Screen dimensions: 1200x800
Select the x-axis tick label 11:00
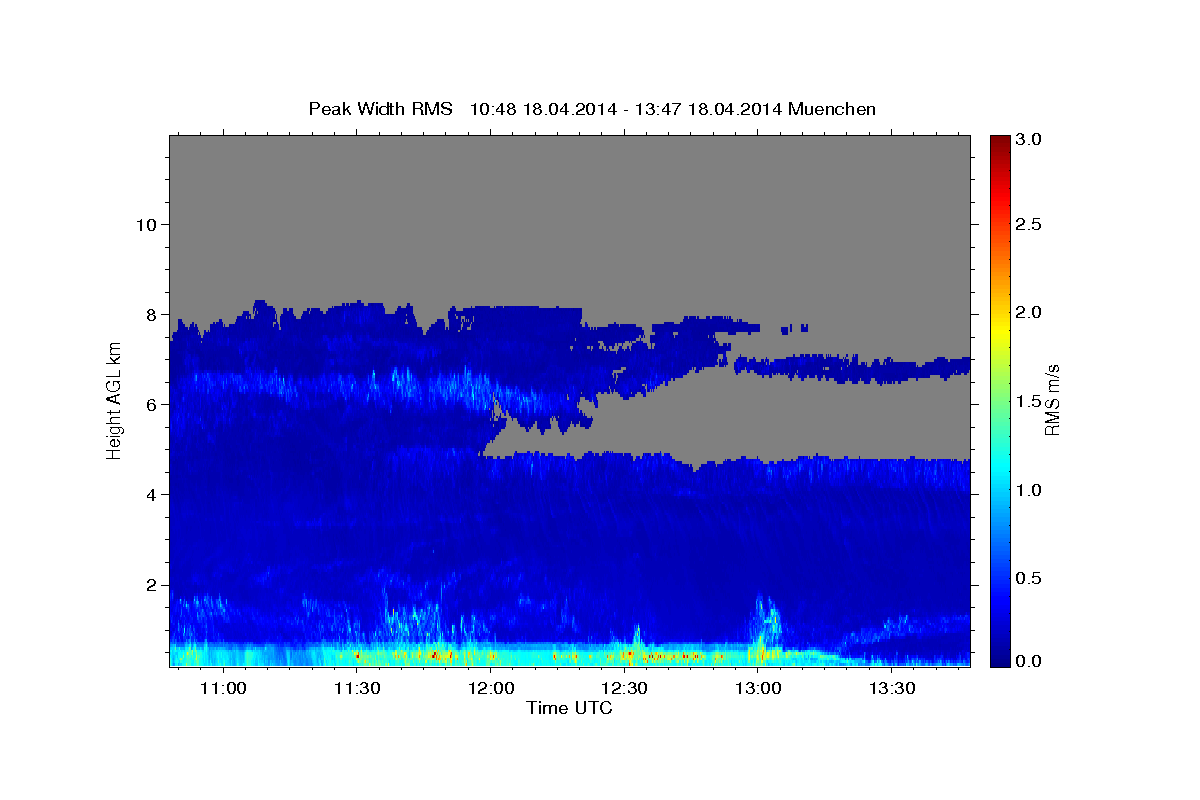[223, 689]
